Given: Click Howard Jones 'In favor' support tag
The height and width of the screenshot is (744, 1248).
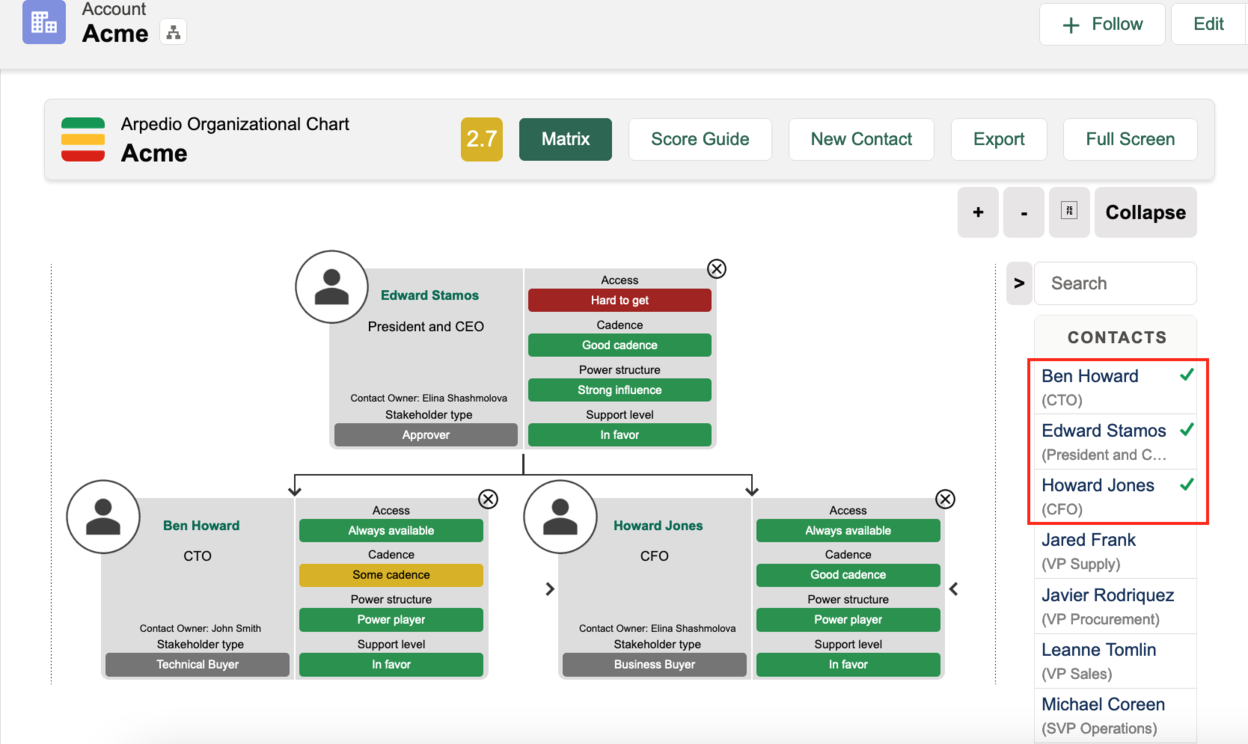Looking at the screenshot, I should coord(848,664).
